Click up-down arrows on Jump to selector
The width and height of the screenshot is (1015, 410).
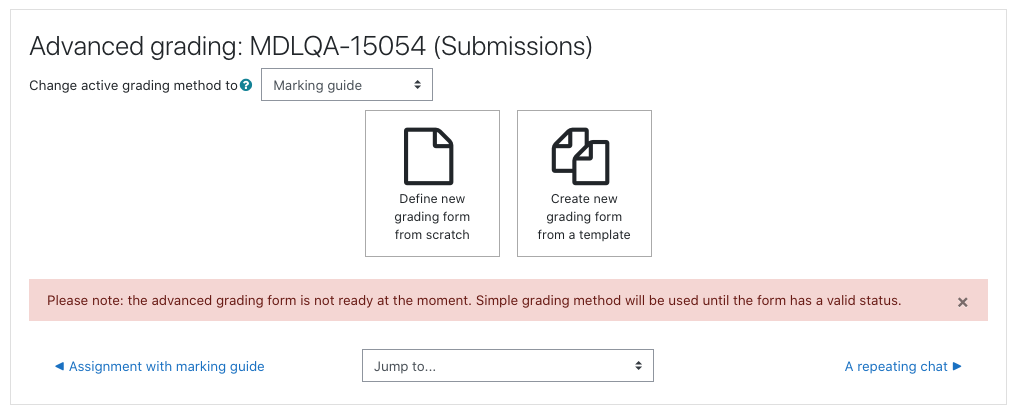(638, 366)
